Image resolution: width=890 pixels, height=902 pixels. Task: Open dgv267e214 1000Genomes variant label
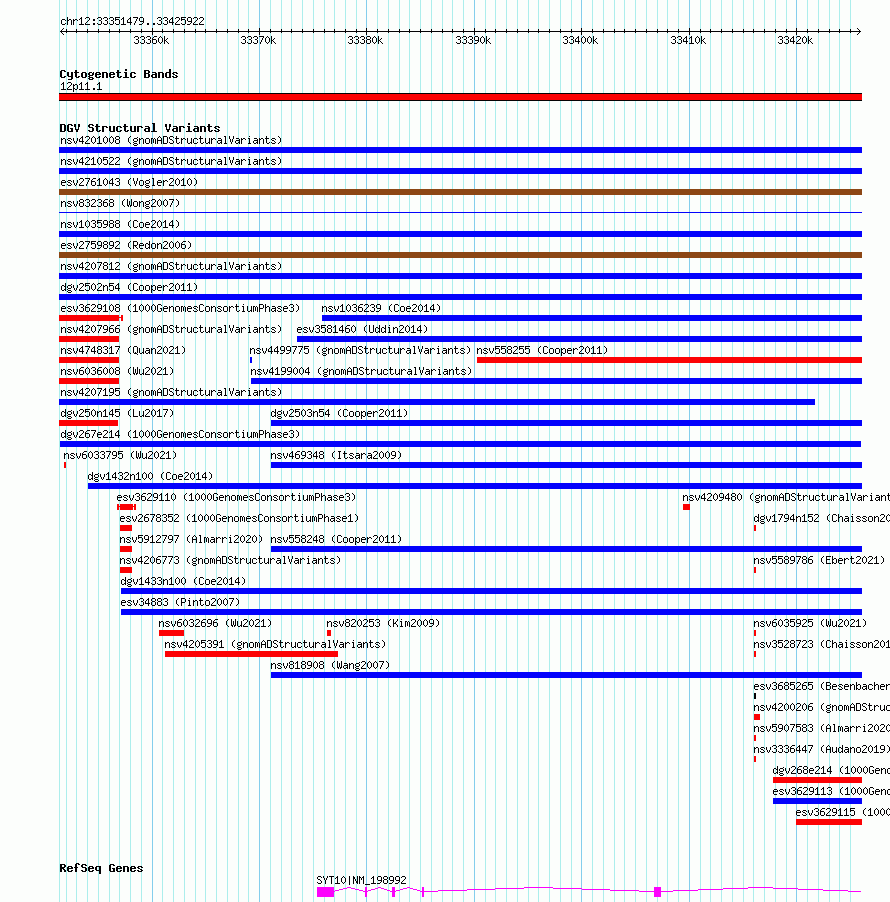click(x=180, y=434)
